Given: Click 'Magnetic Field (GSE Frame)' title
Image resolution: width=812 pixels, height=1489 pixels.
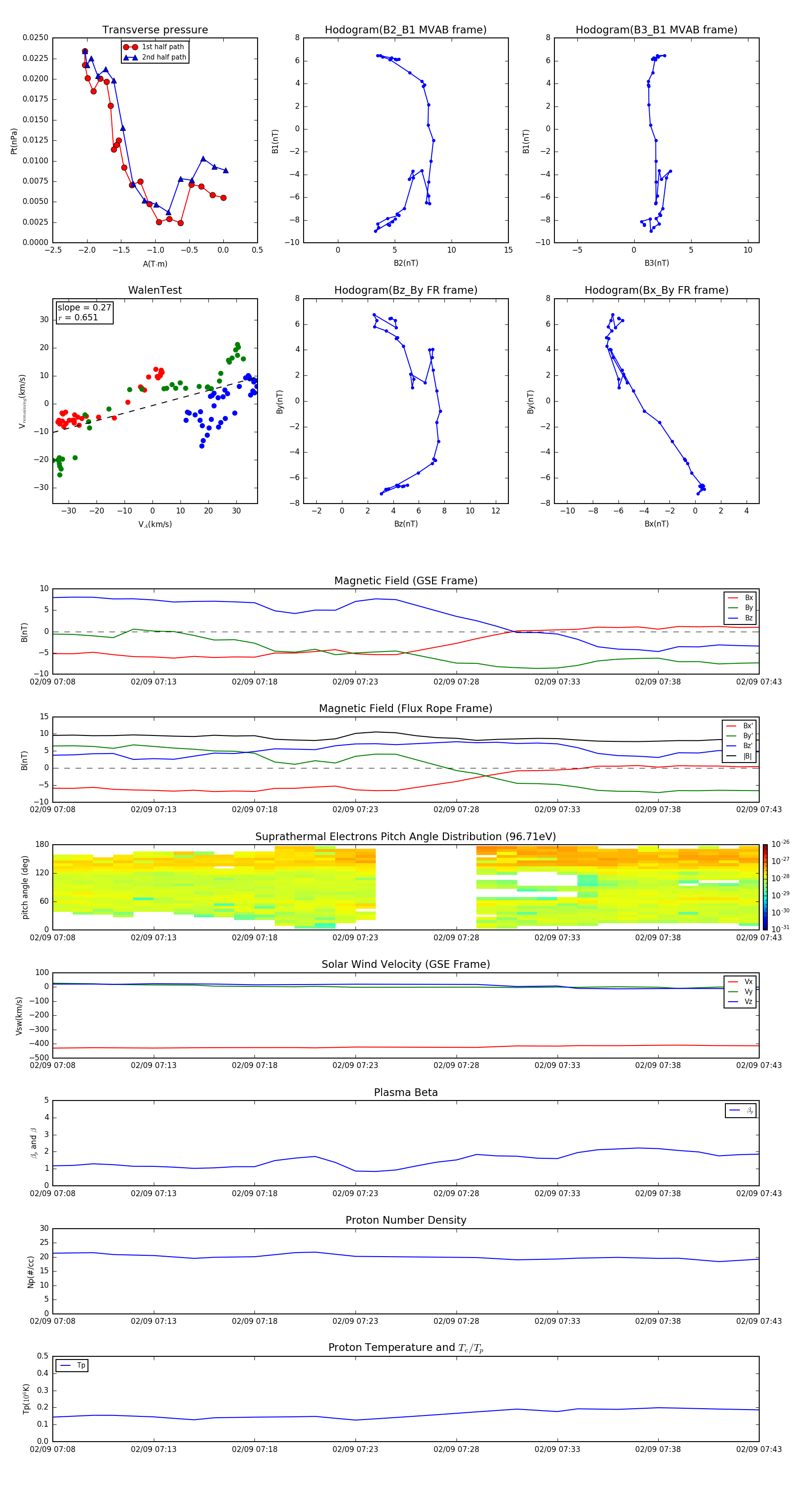Looking at the screenshot, I should [406, 581].
